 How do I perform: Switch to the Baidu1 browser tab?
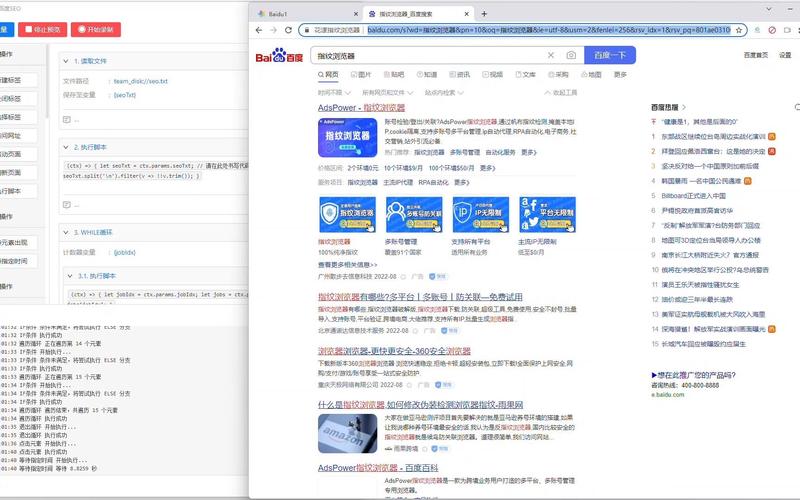click(x=306, y=14)
